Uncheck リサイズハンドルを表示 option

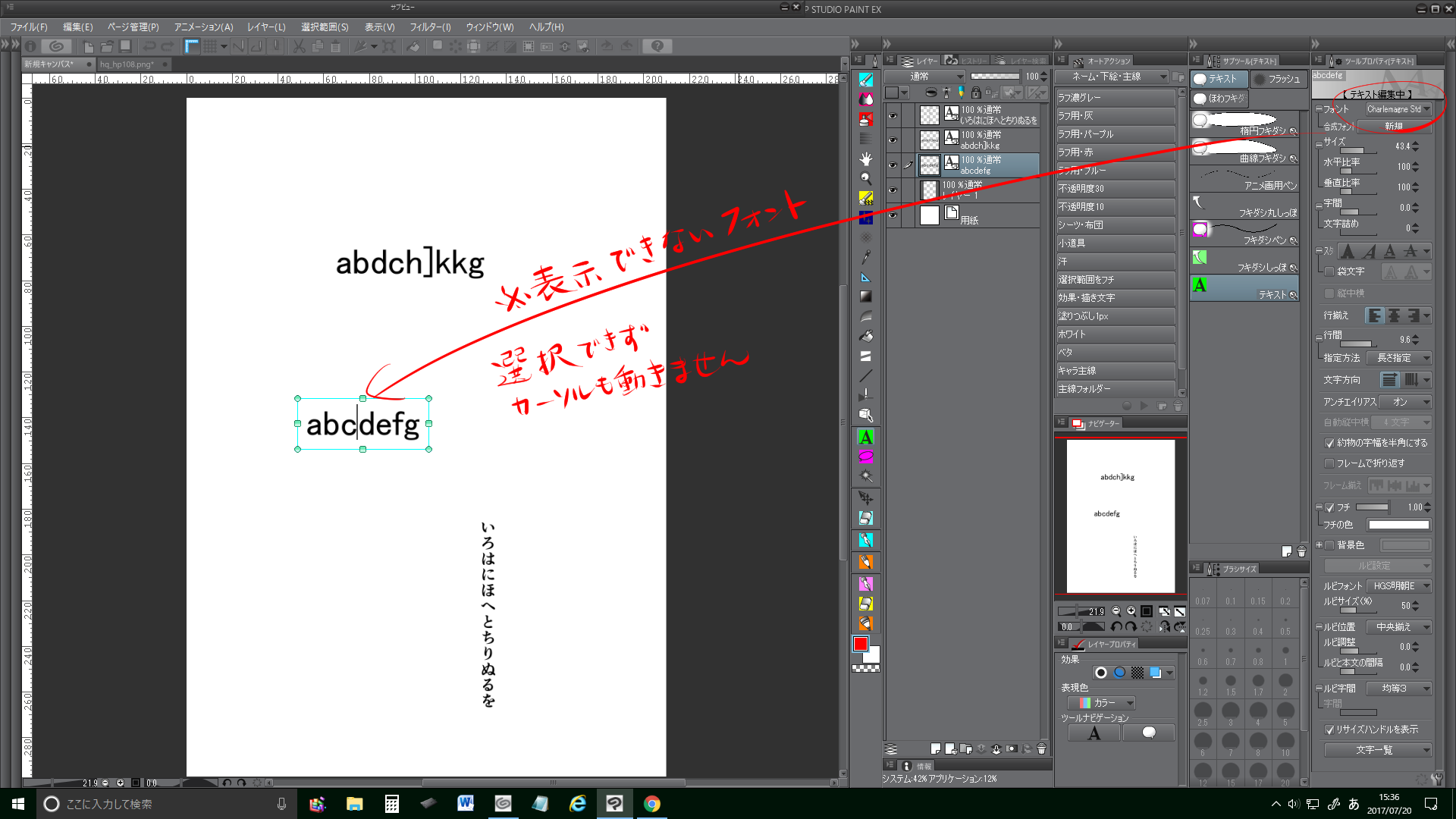1329,730
